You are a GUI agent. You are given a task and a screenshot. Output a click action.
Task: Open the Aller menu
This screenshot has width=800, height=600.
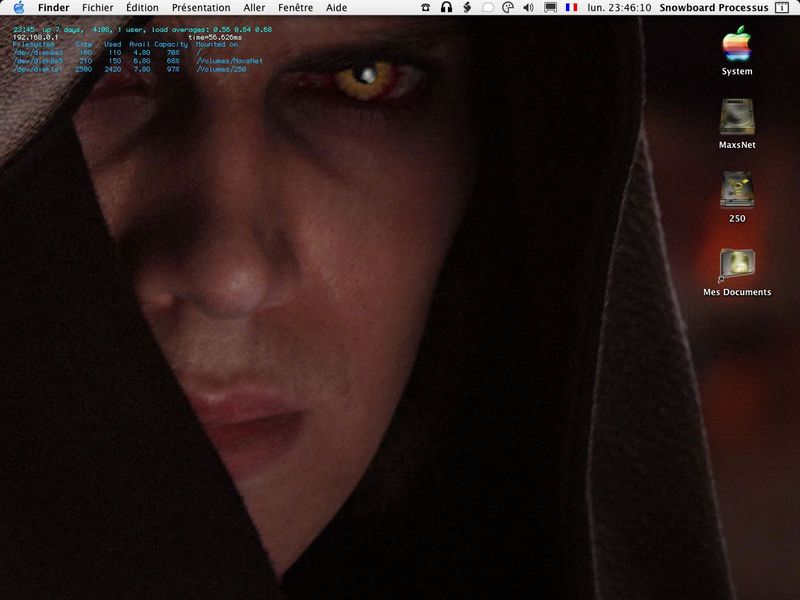tap(254, 8)
